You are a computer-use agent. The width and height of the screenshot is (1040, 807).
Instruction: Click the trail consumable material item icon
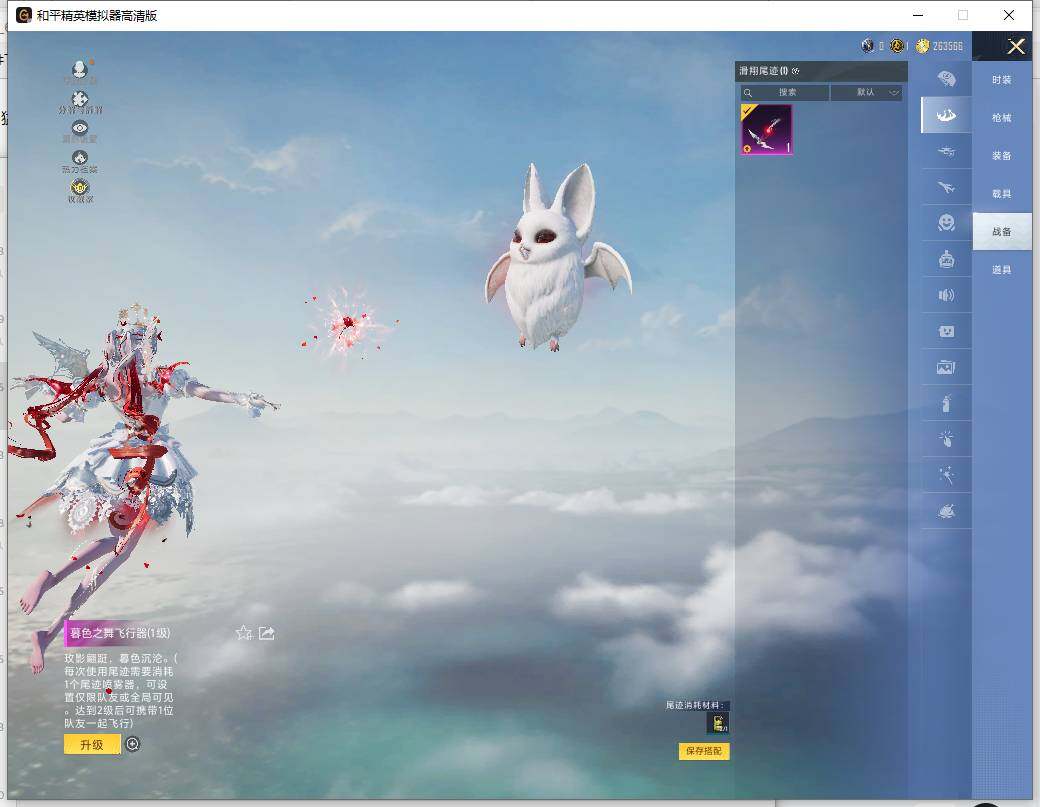click(718, 723)
